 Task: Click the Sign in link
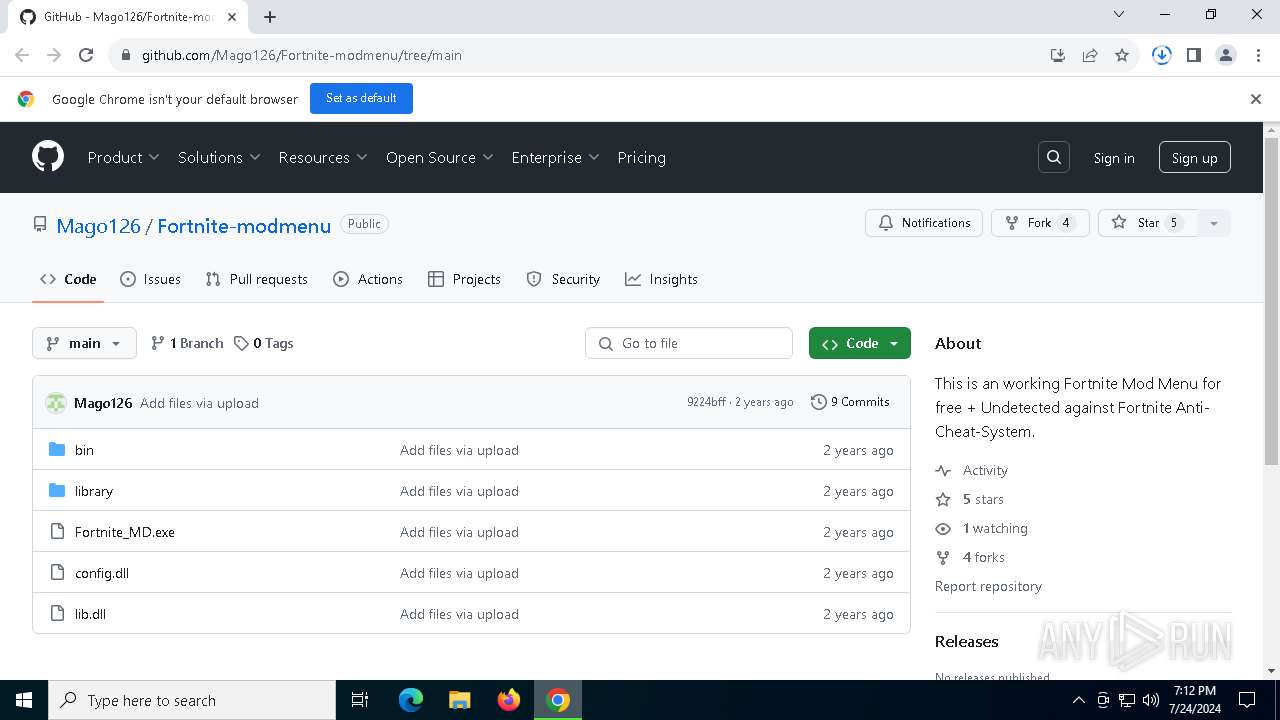click(1114, 158)
